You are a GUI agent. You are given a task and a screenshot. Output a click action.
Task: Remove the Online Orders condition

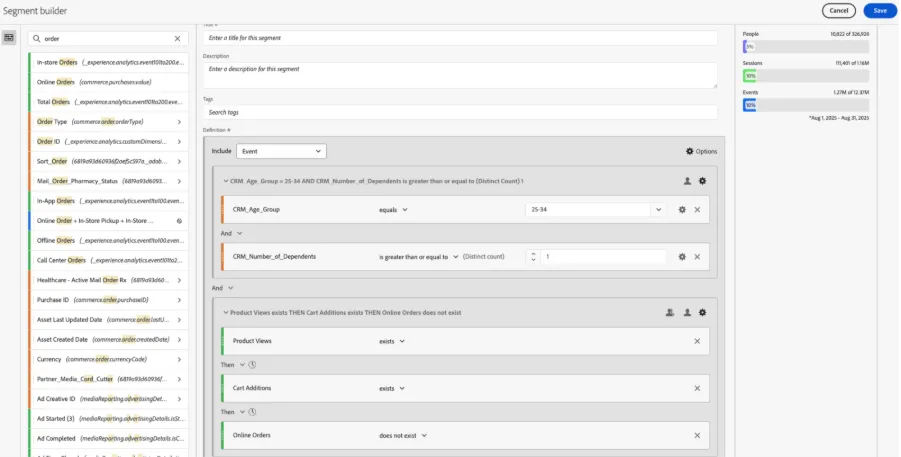click(x=697, y=435)
